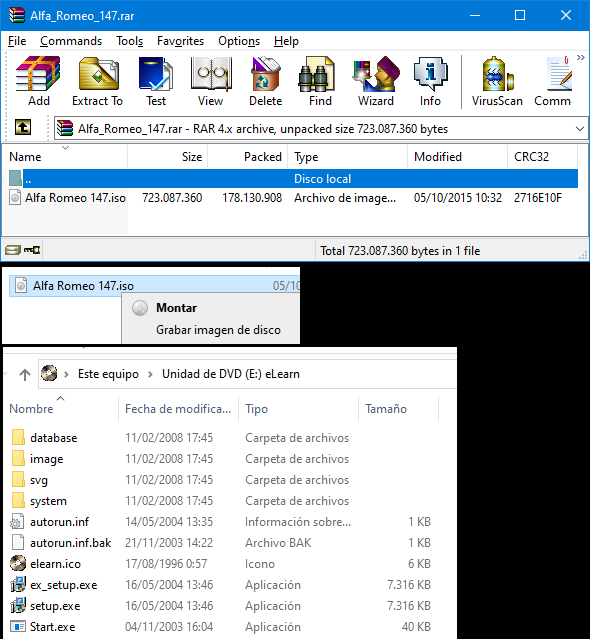Open the Favorites menu
Screen dimensions: 590x639
180,41
